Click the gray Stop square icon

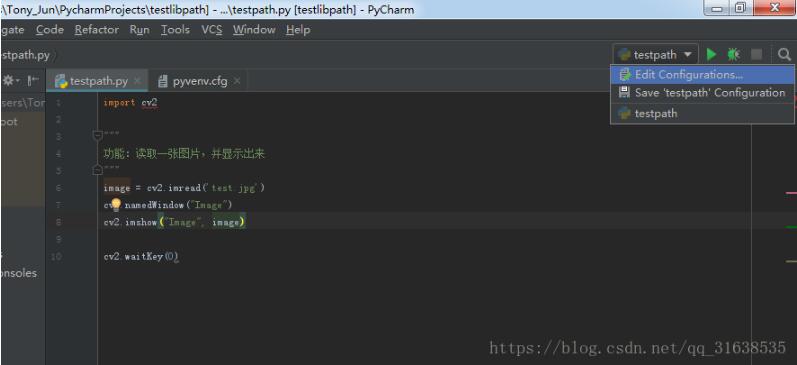[757, 54]
